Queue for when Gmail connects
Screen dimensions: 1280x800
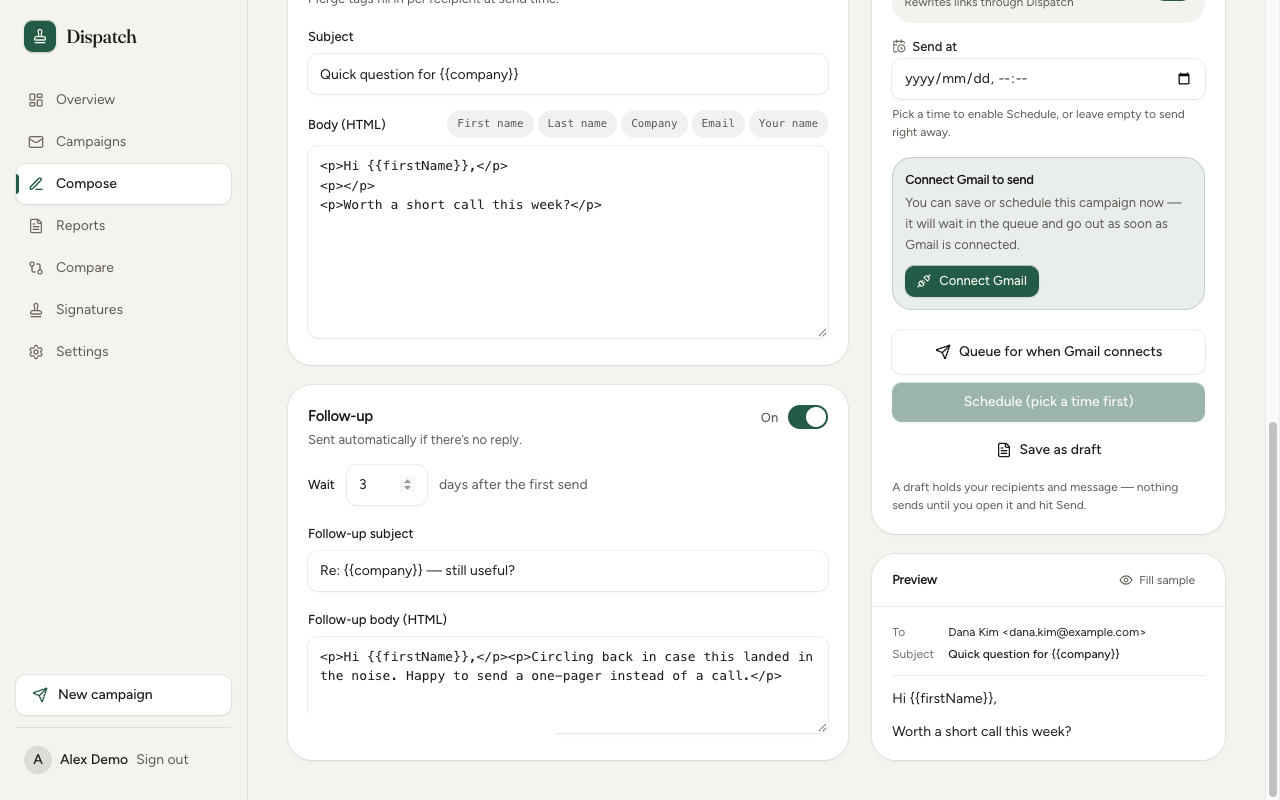pyautogui.click(x=1048, y=352)
